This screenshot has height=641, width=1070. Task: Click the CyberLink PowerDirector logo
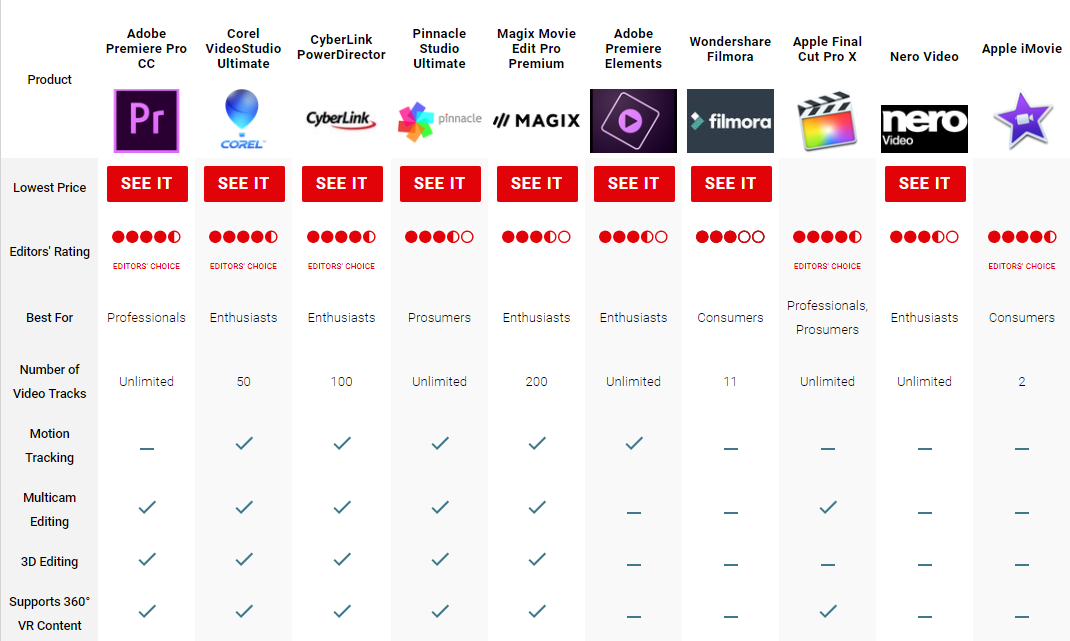[x=341, y=120]
